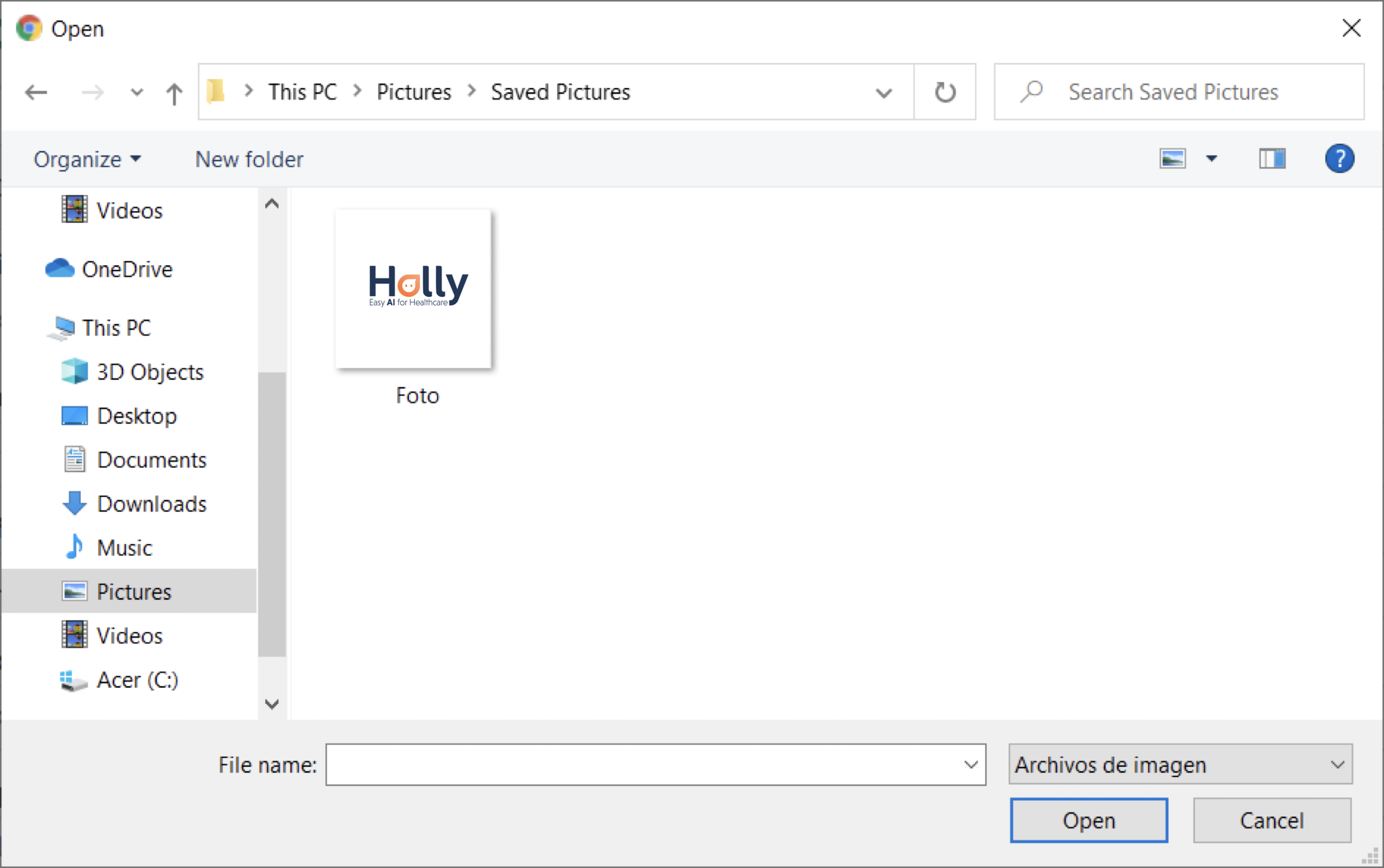This screenshot has height=868, width=1384.
Task: Select the top Videos item in sidebar
Action: [129, 211]
